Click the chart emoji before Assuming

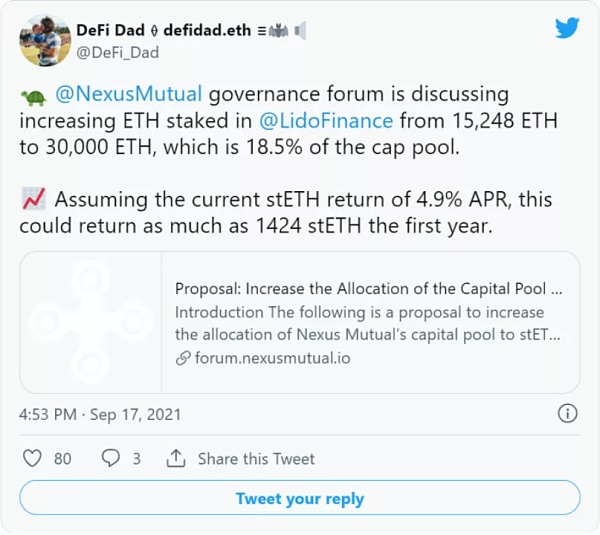click(34, 199)
